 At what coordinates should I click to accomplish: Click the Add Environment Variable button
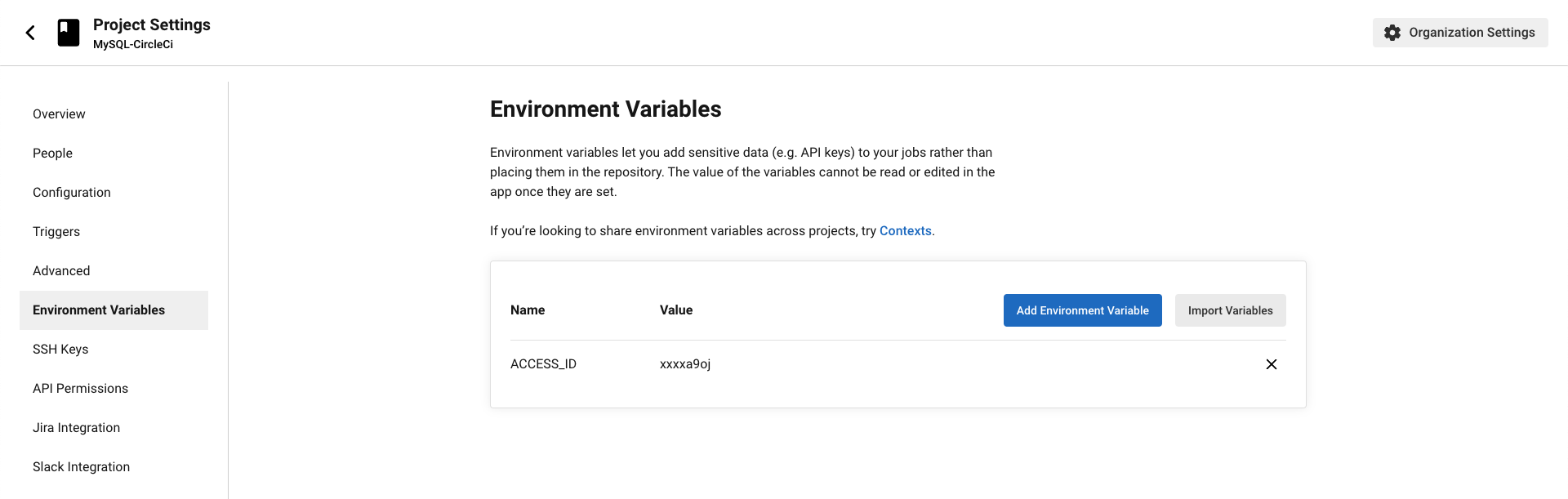[x=1082, y=310]
